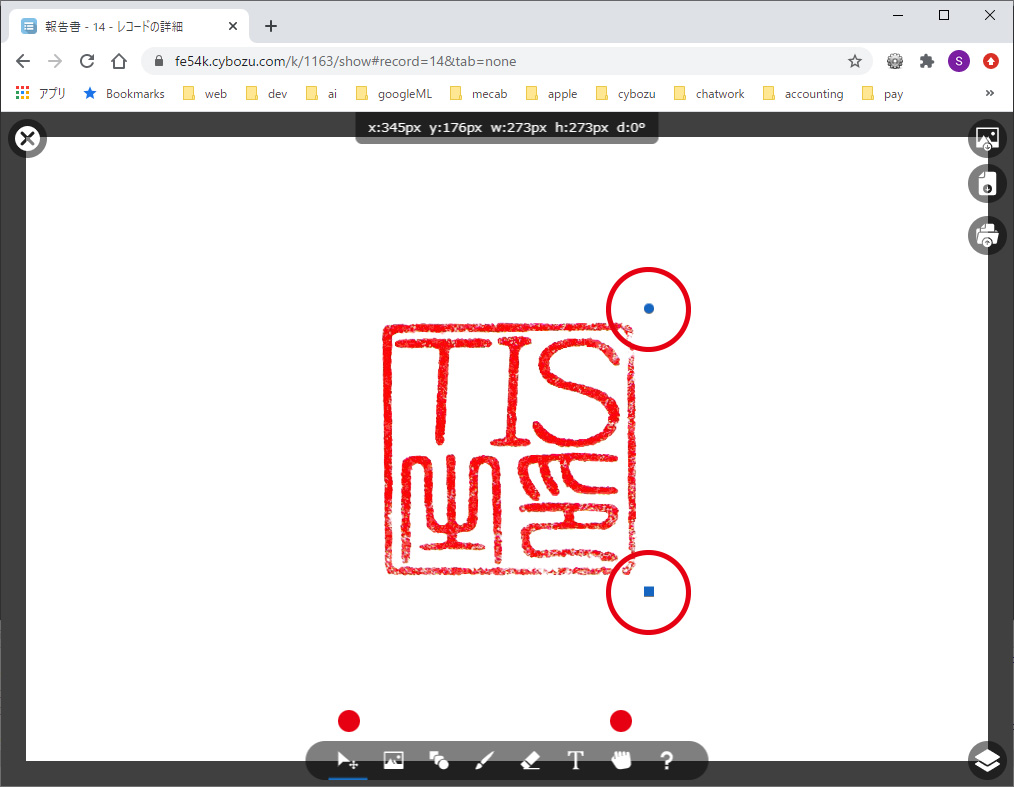Select the shapes tool
Screen dimensions: 1014x787
439,761
